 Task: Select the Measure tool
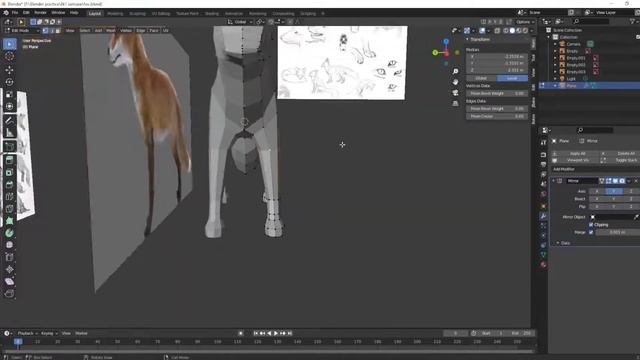coord(10,133)
